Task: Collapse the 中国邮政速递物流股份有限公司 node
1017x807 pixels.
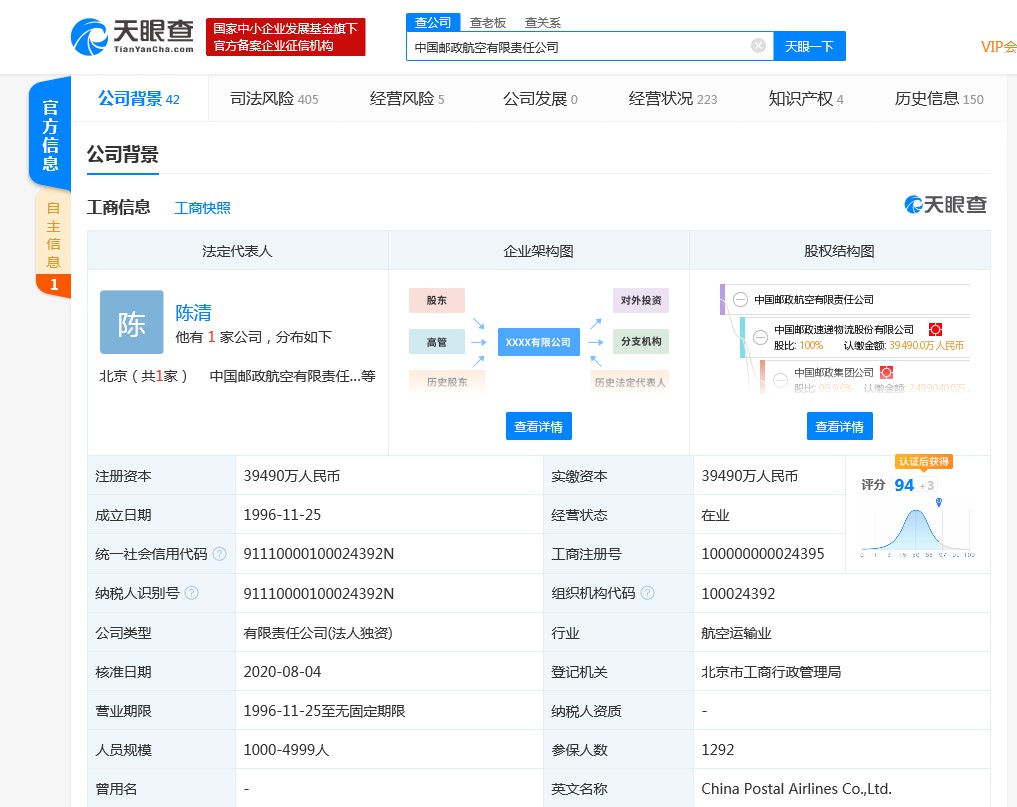Action: (760, 337)
